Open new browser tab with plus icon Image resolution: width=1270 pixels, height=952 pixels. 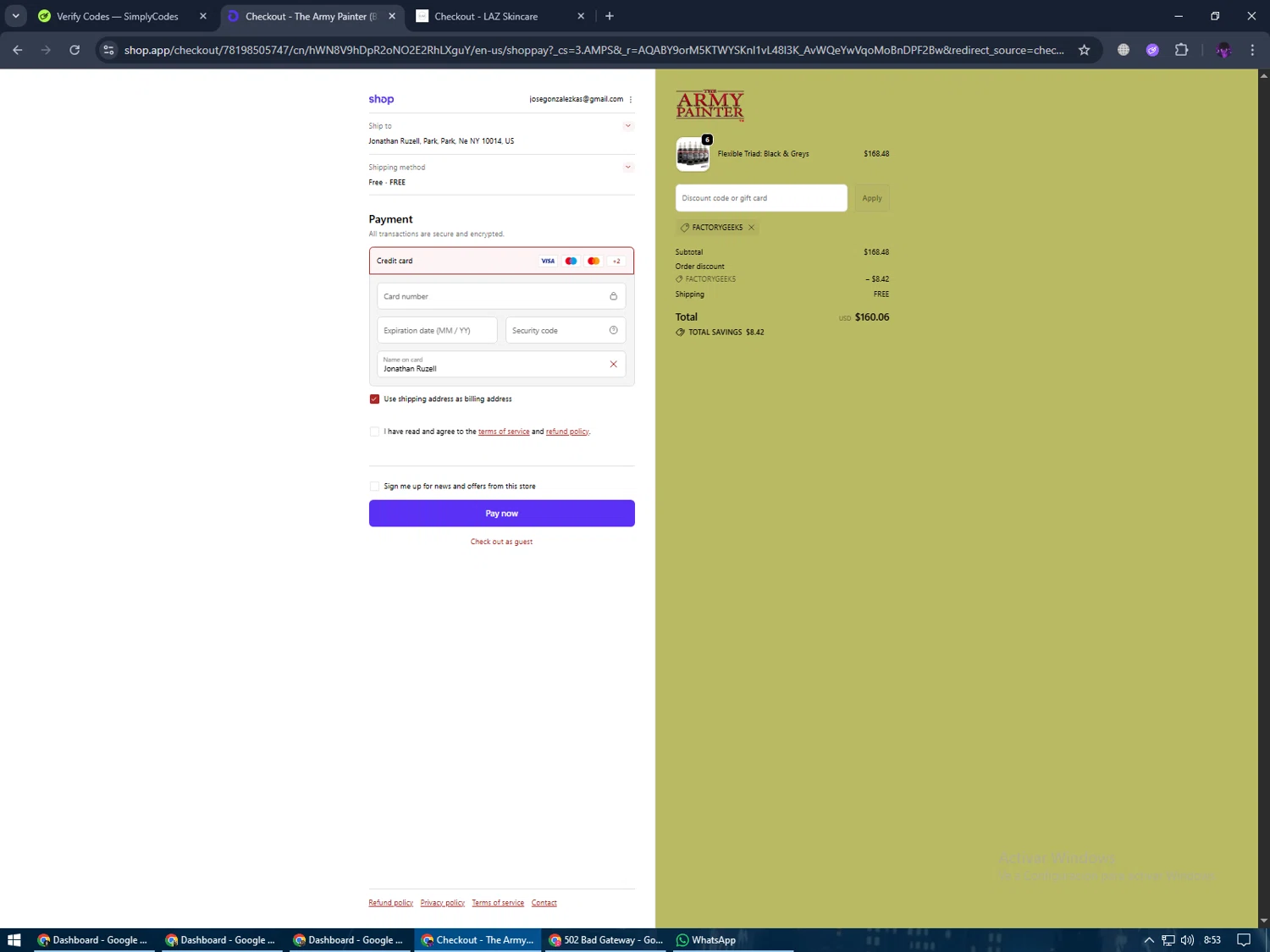pyautogui.click(x=610, y=16)
